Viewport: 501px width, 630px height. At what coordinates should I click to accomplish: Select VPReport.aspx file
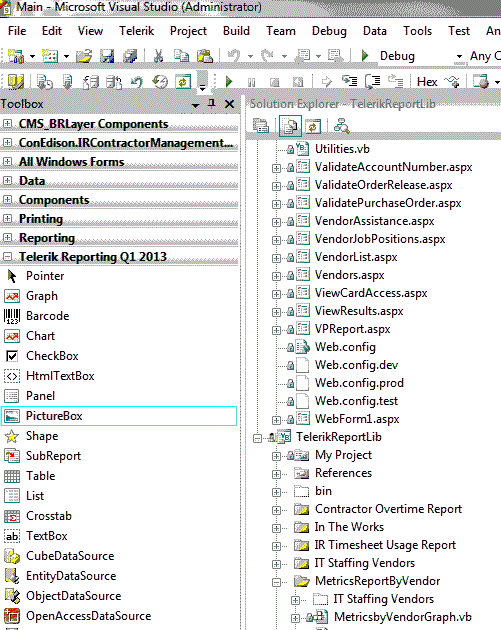(352, 329)
